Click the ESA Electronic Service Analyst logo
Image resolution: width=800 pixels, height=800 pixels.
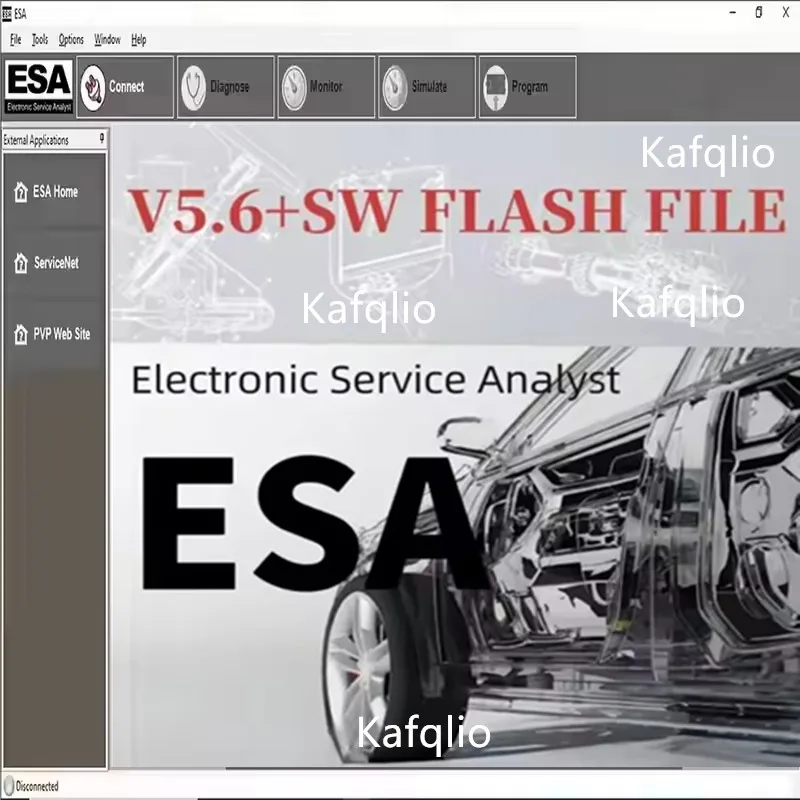pos(39,87)
